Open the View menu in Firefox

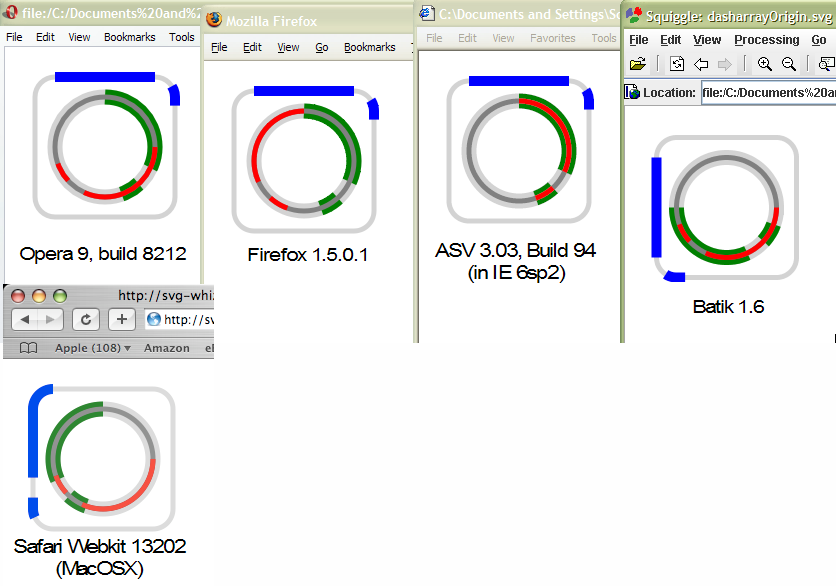tap(288, 47)
